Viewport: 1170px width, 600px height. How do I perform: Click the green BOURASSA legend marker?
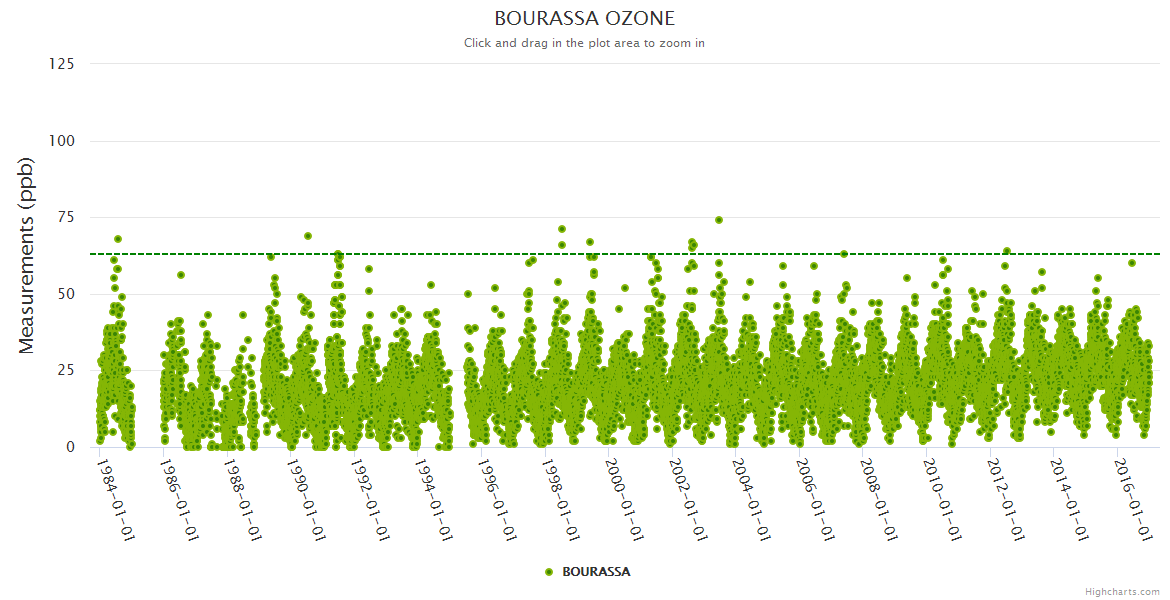[x=549, y=572]
